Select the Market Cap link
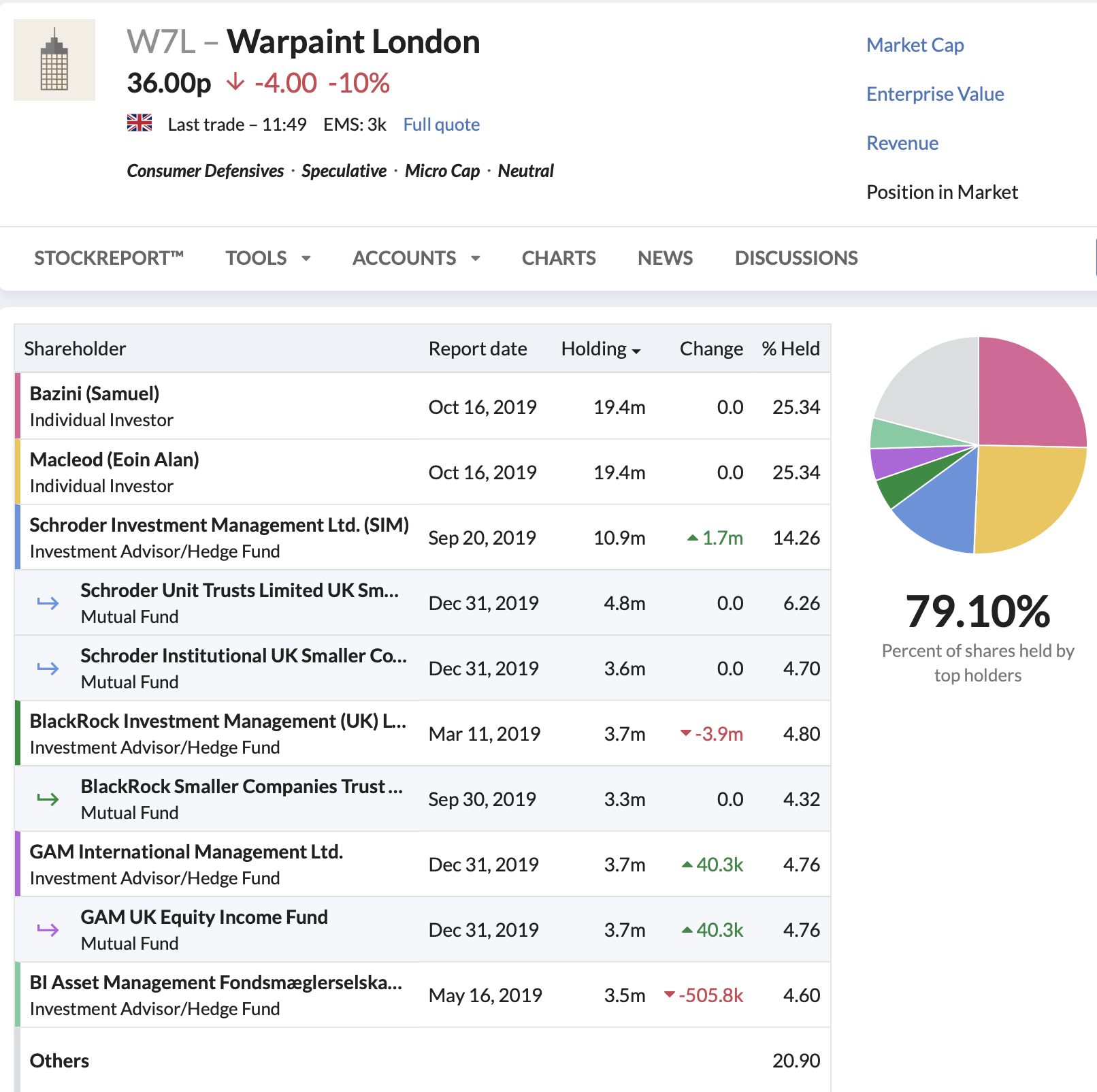Image resolution: width=1097 pixels, height=1092 pixels. click(915, 45)
